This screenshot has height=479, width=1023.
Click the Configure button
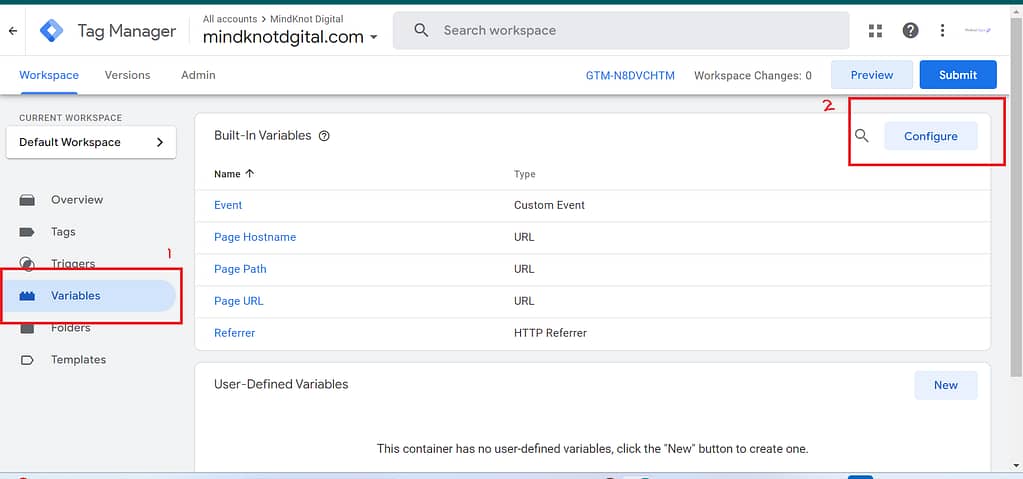click(930, 136)
